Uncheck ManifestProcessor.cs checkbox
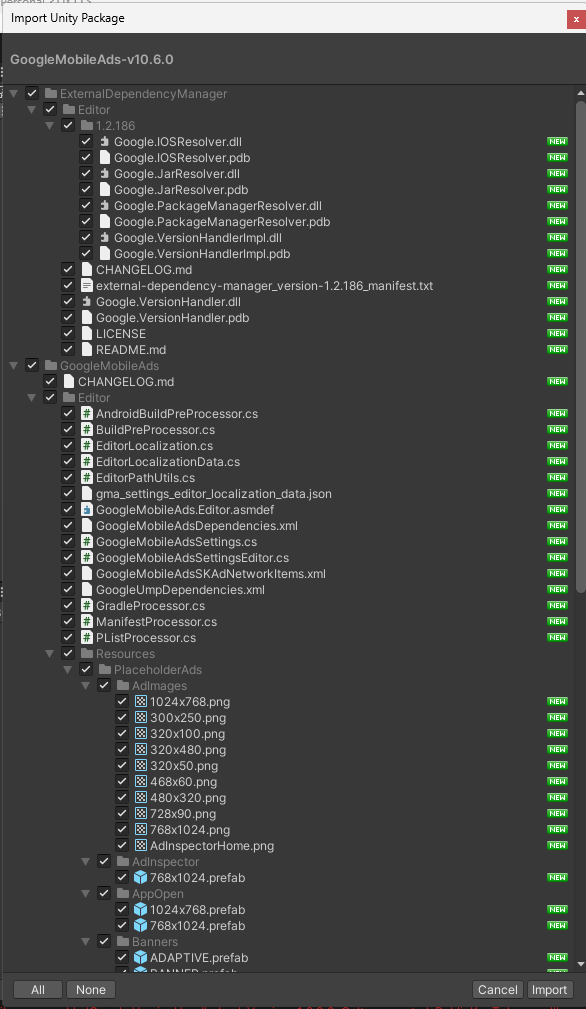 (x=68, y=622)
